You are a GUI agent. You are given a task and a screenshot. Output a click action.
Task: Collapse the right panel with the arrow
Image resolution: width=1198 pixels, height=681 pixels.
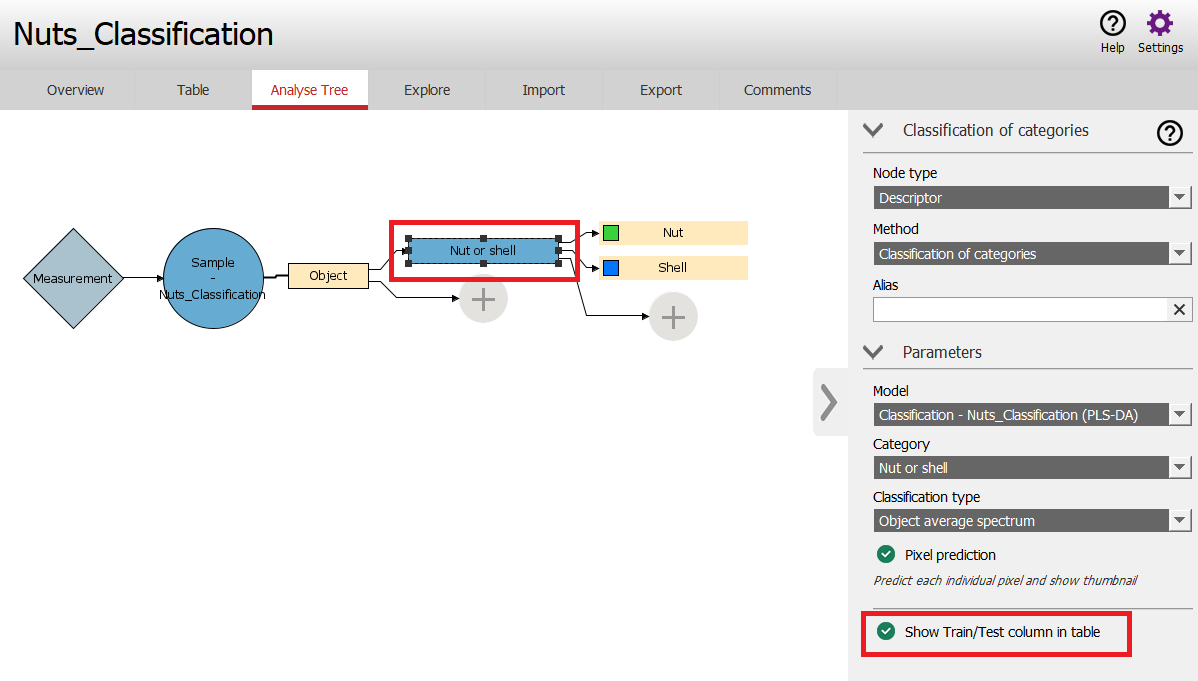tap(829, 402)
